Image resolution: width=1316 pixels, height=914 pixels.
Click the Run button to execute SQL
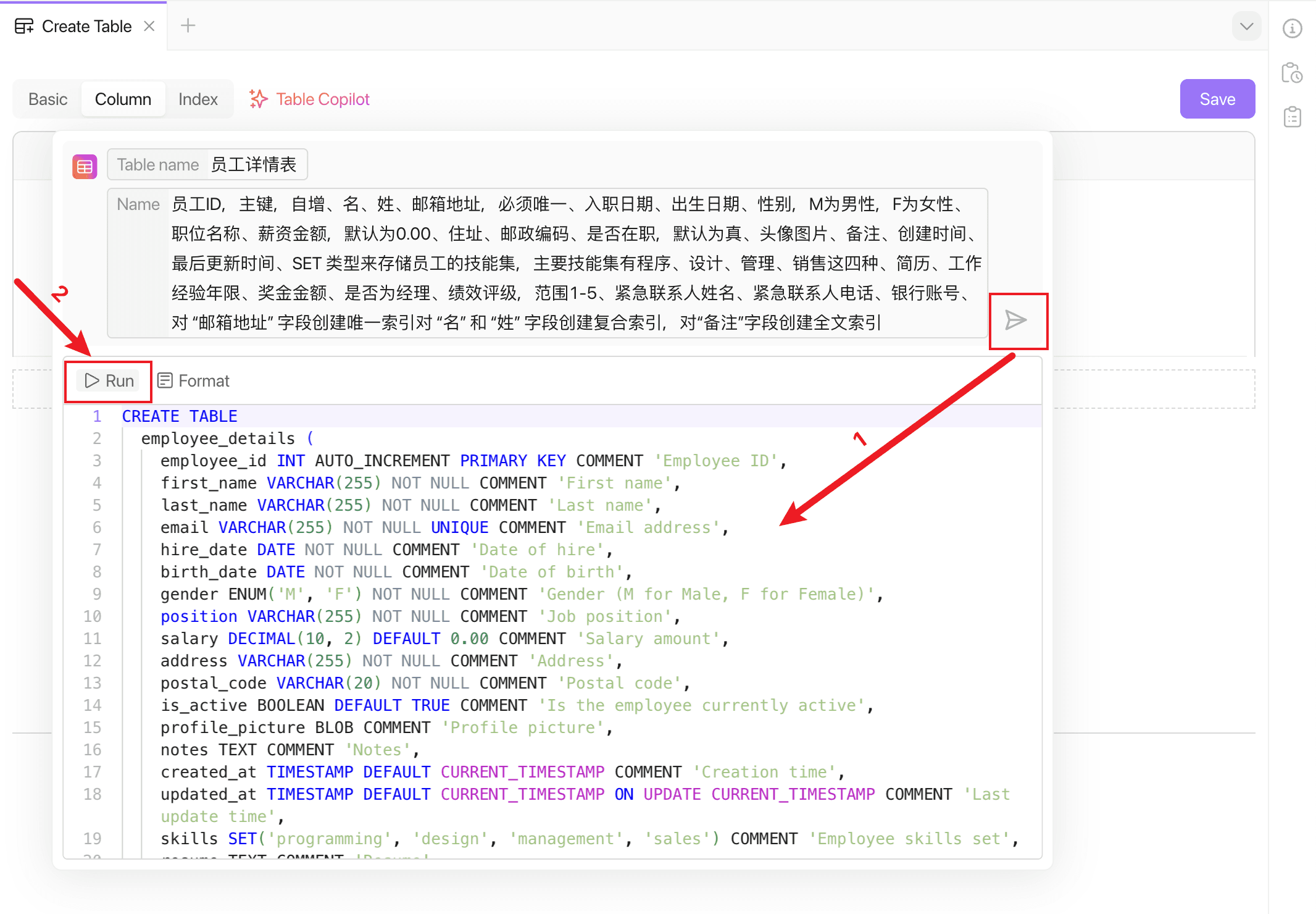click(x=110, y=380)
